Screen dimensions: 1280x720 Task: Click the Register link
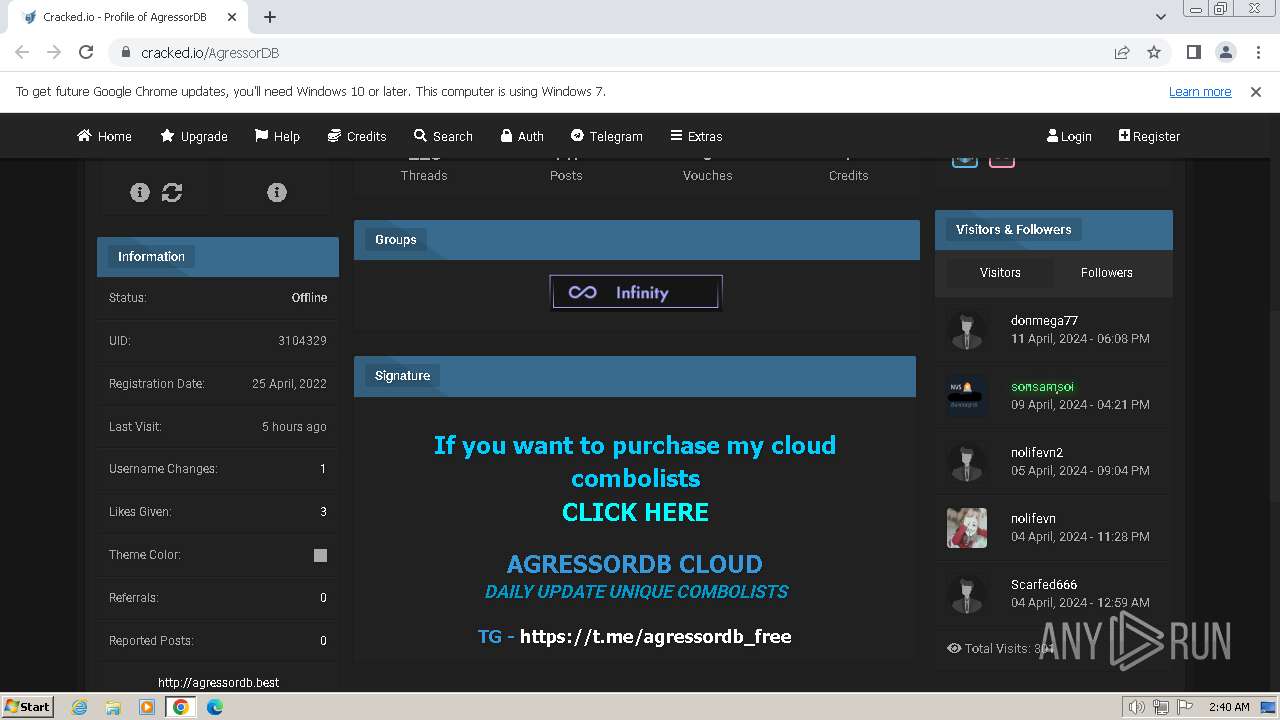(1149, 136)
